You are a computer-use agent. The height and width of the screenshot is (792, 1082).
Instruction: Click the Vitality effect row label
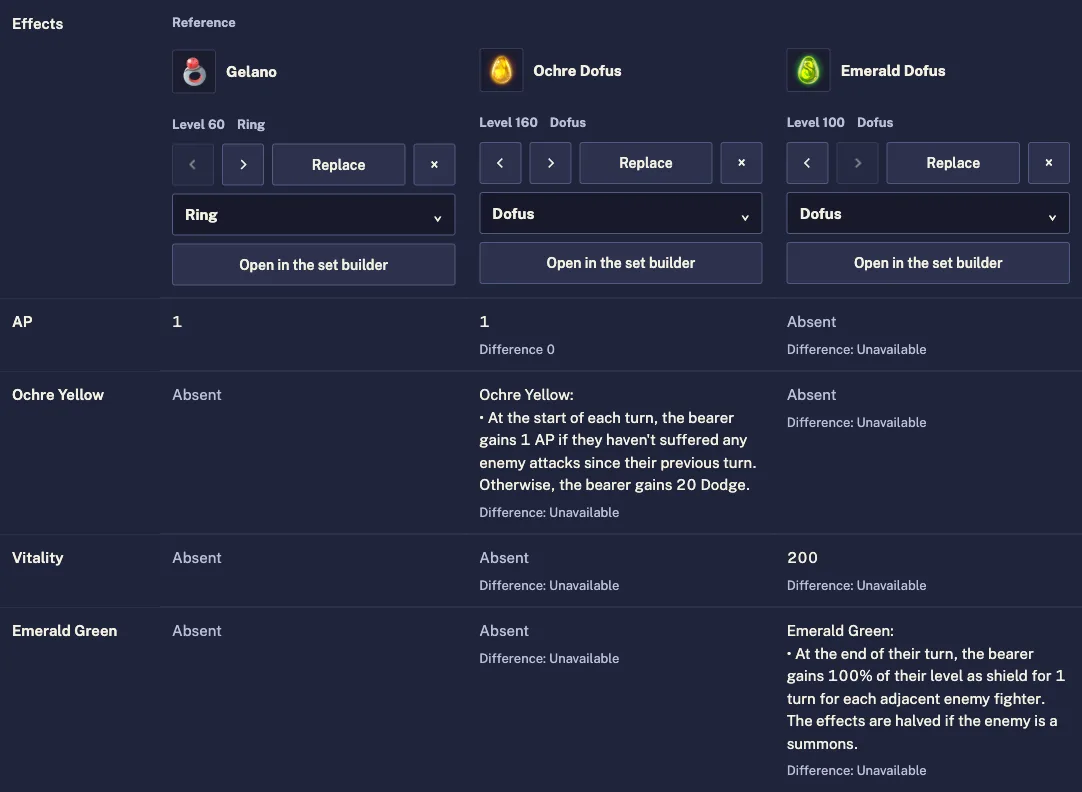[x=37, y=557]
